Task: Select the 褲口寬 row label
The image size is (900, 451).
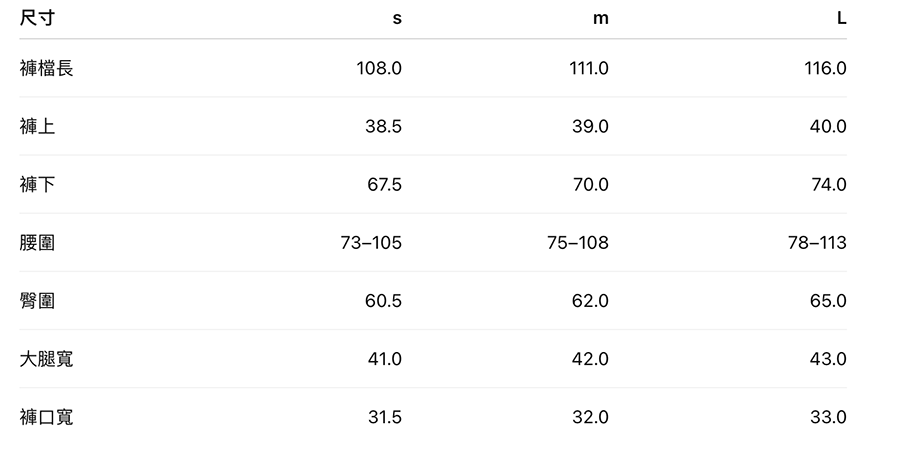Action: tap(47, 416)
